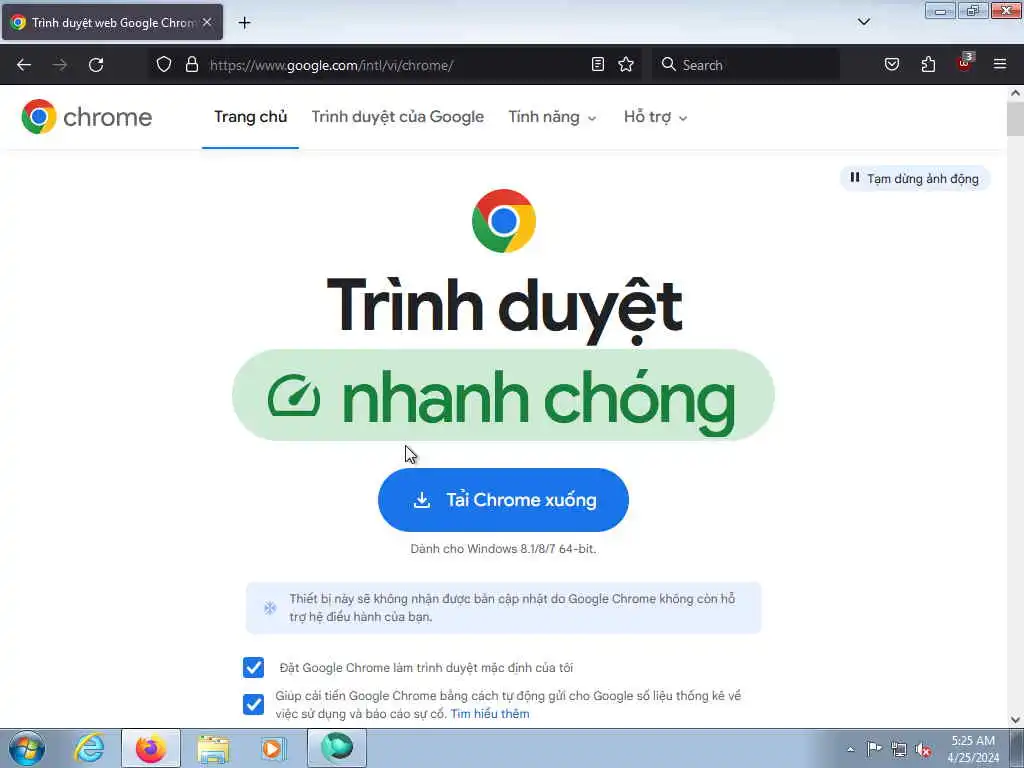This screenshot has height=768, width=1024.
Task: Reload the current page
Action: point(96,65)
